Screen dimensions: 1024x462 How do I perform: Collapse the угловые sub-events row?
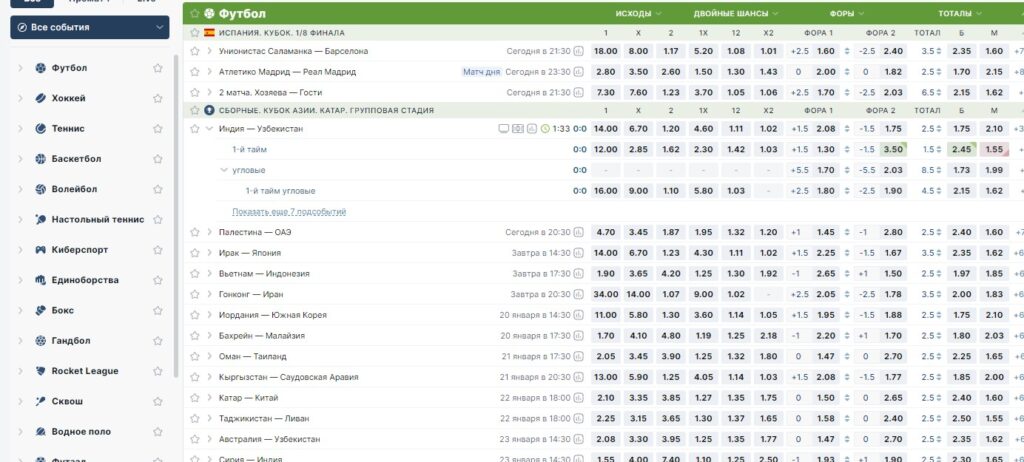tap(224, 170)
